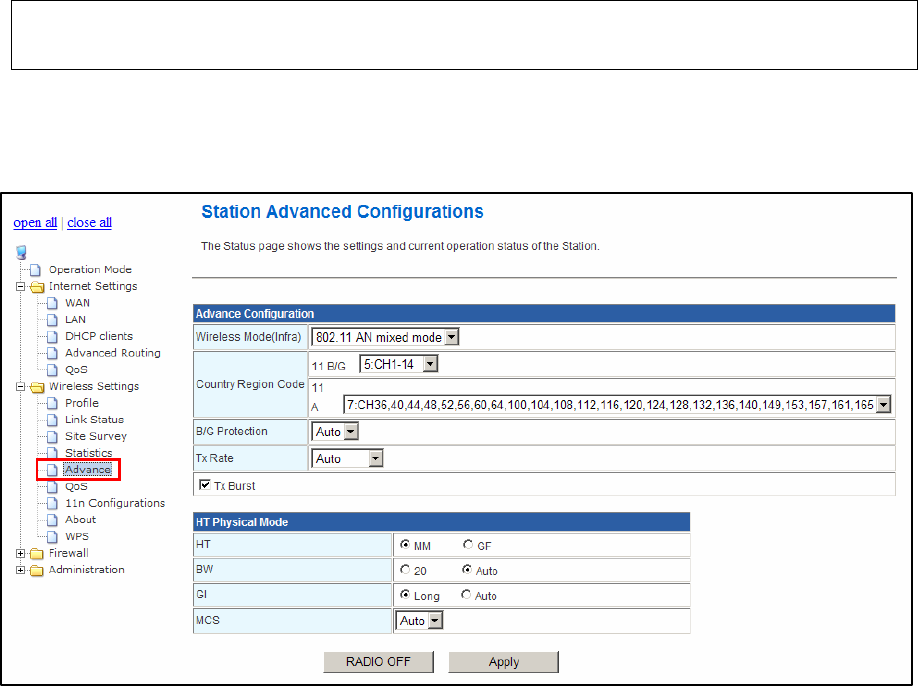Select the Advance tree entry
The height and width of the screenshot is (686, 918).
[x=87, y=470]
